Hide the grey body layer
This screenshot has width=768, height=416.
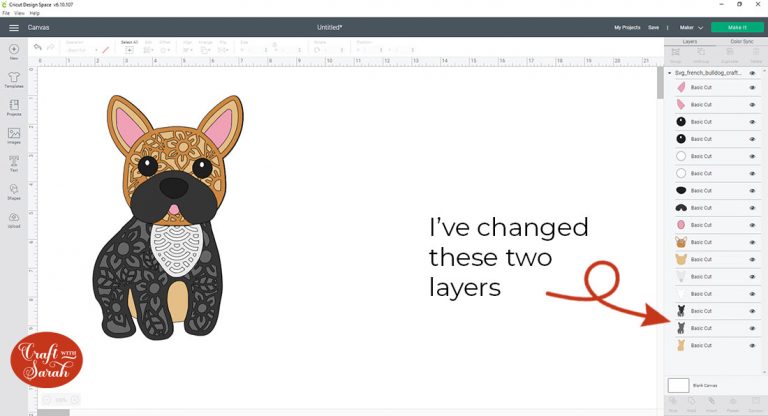(x=752, y=328)
